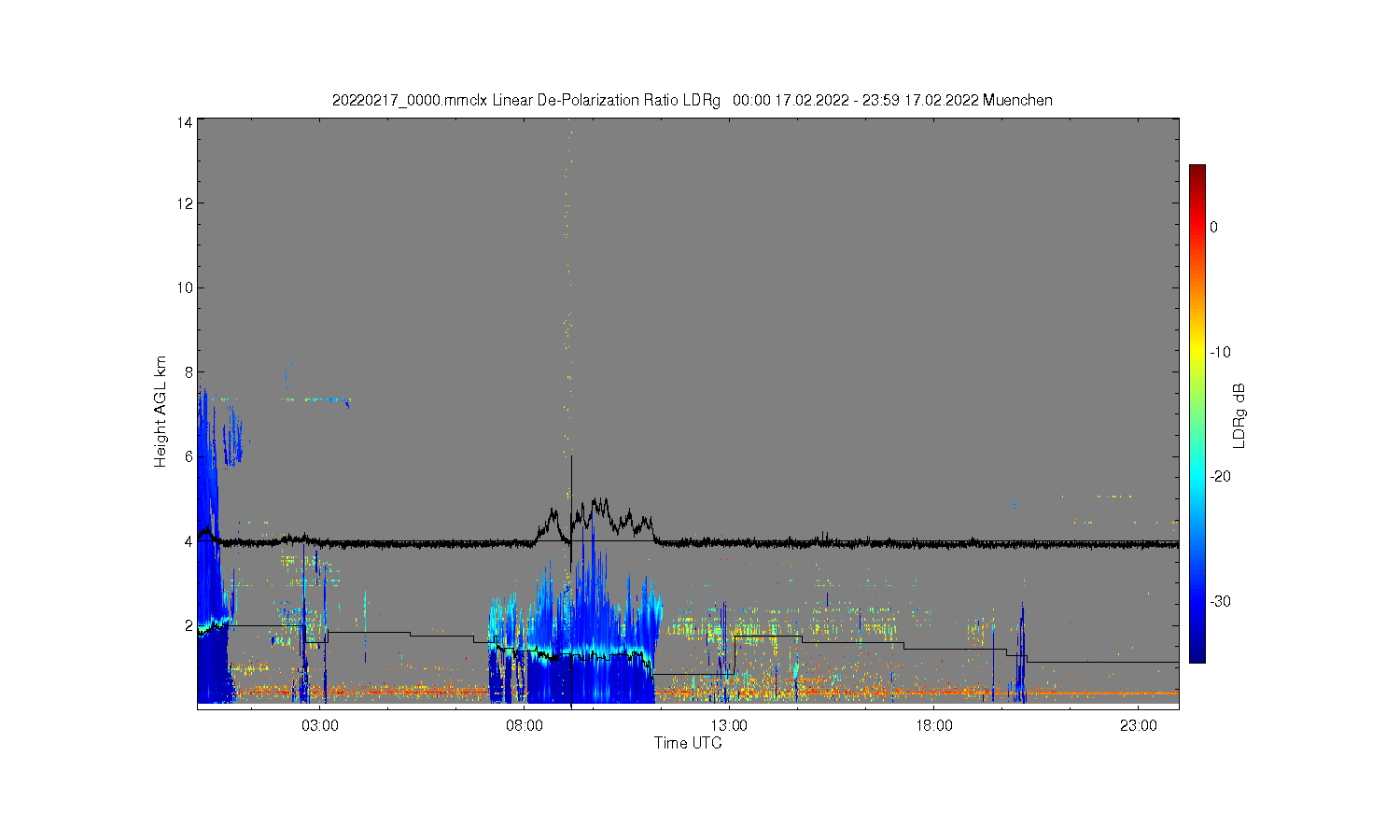Click the colorbar value -30
Image resolution: width=1400 pixels, height=840 pixels.
point(1223,601)
